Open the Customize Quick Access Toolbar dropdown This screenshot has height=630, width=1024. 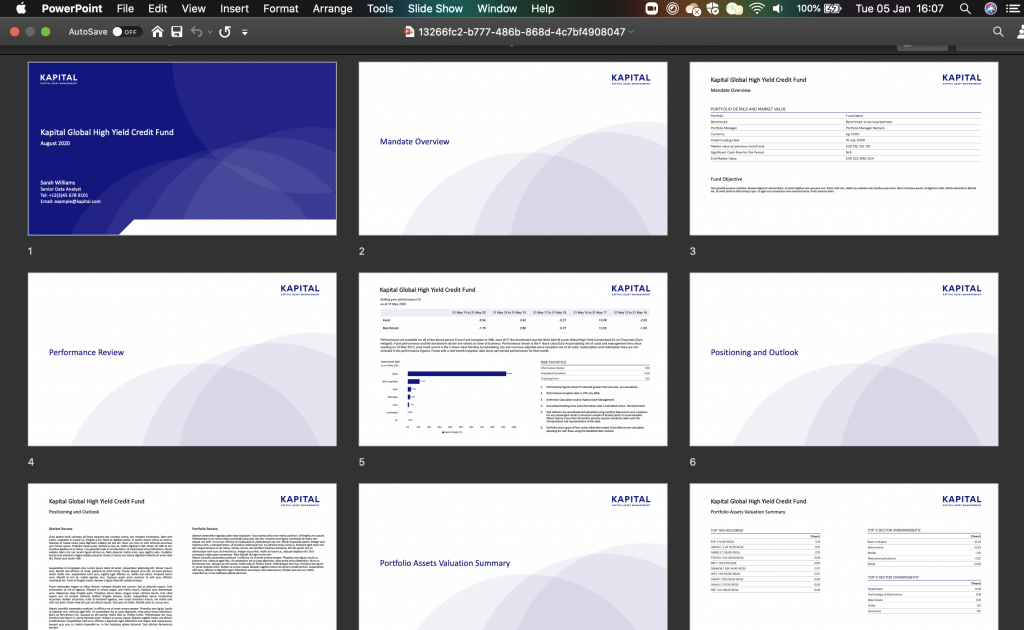pos(244,31)
